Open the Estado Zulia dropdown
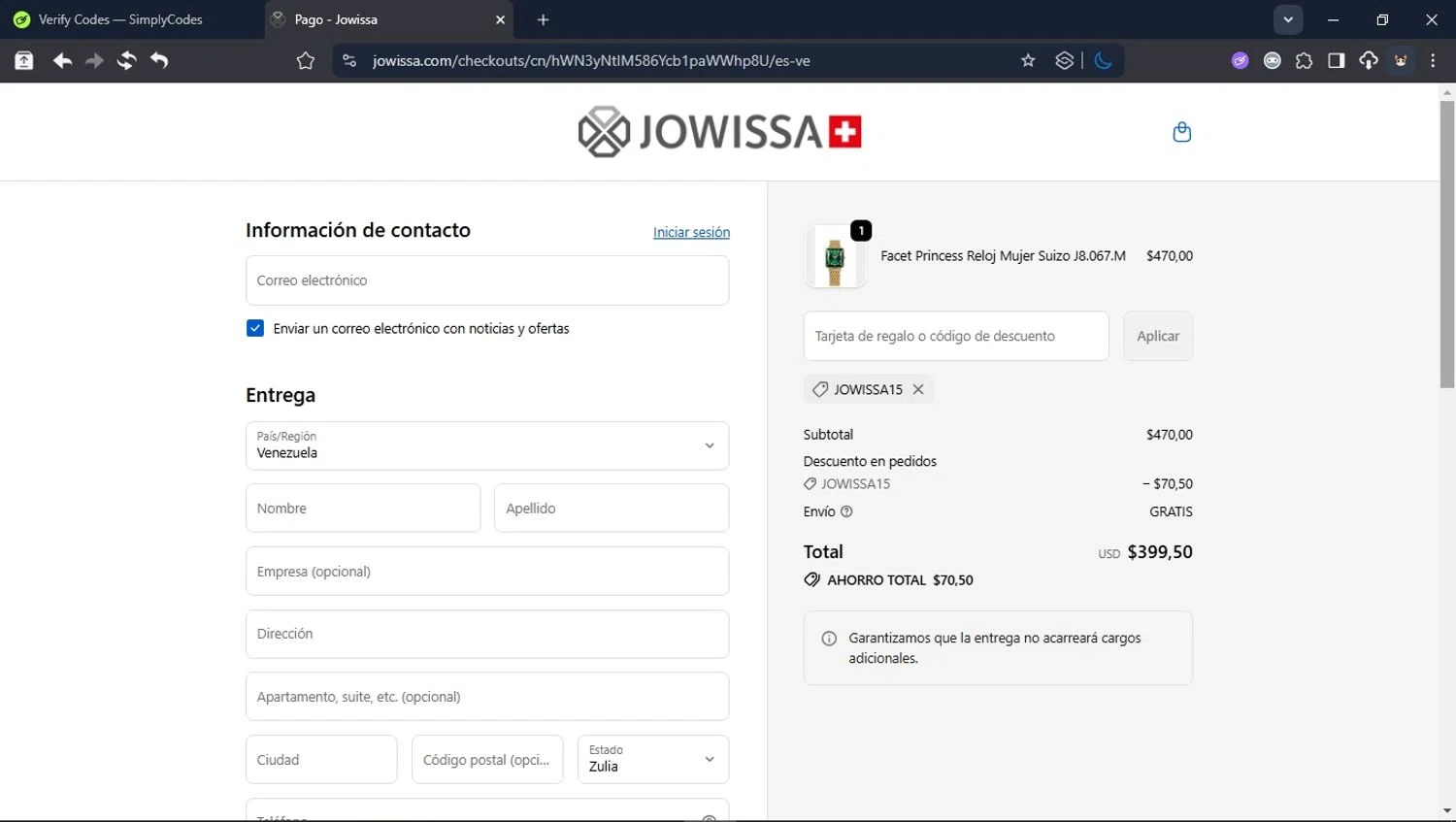This screenshot has height=822, width=1456. (653, 759)
